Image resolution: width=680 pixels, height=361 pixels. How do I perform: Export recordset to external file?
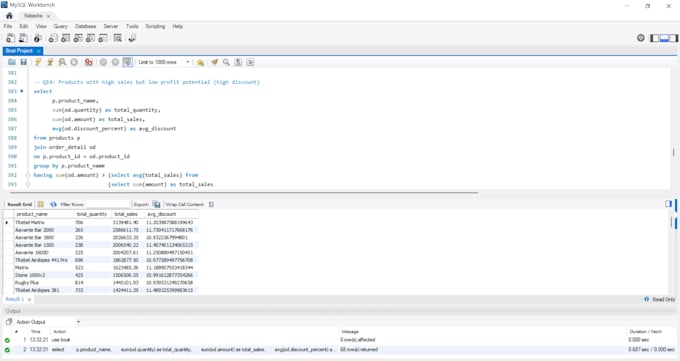coord(156,204)
